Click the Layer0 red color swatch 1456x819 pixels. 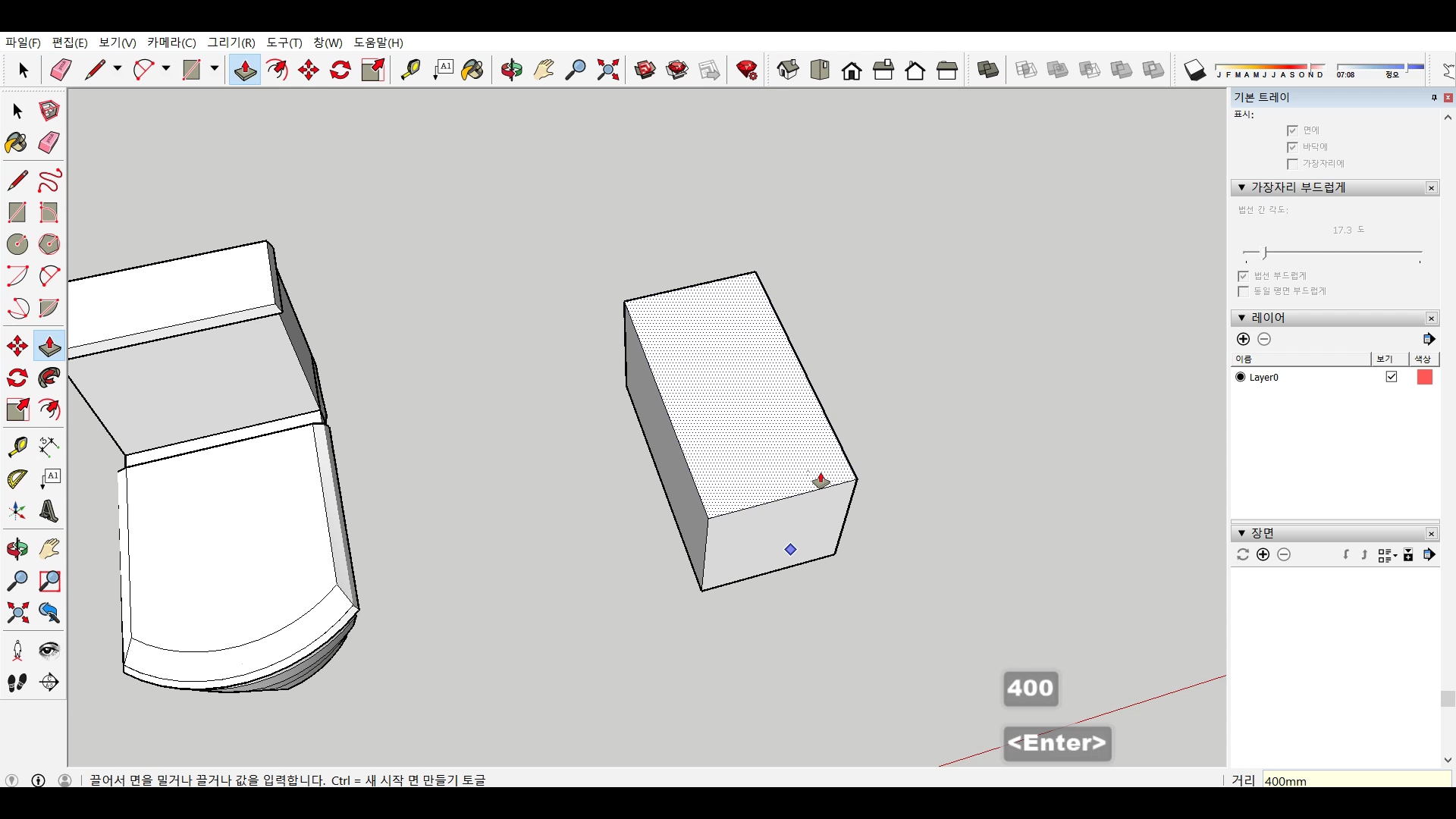pyautogui.click(x=1424, y=377)
